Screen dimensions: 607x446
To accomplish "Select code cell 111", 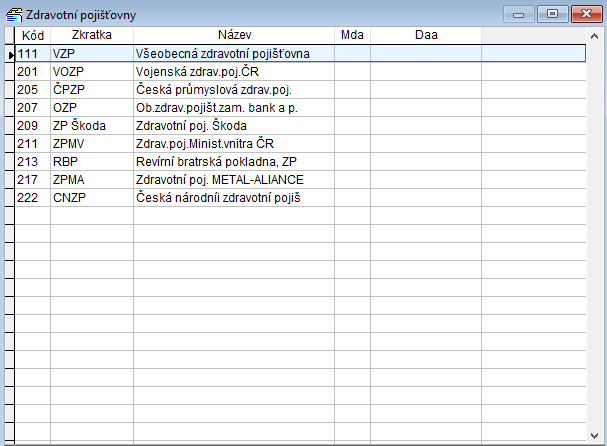I will pyautogui.click(x=33, y=54).
